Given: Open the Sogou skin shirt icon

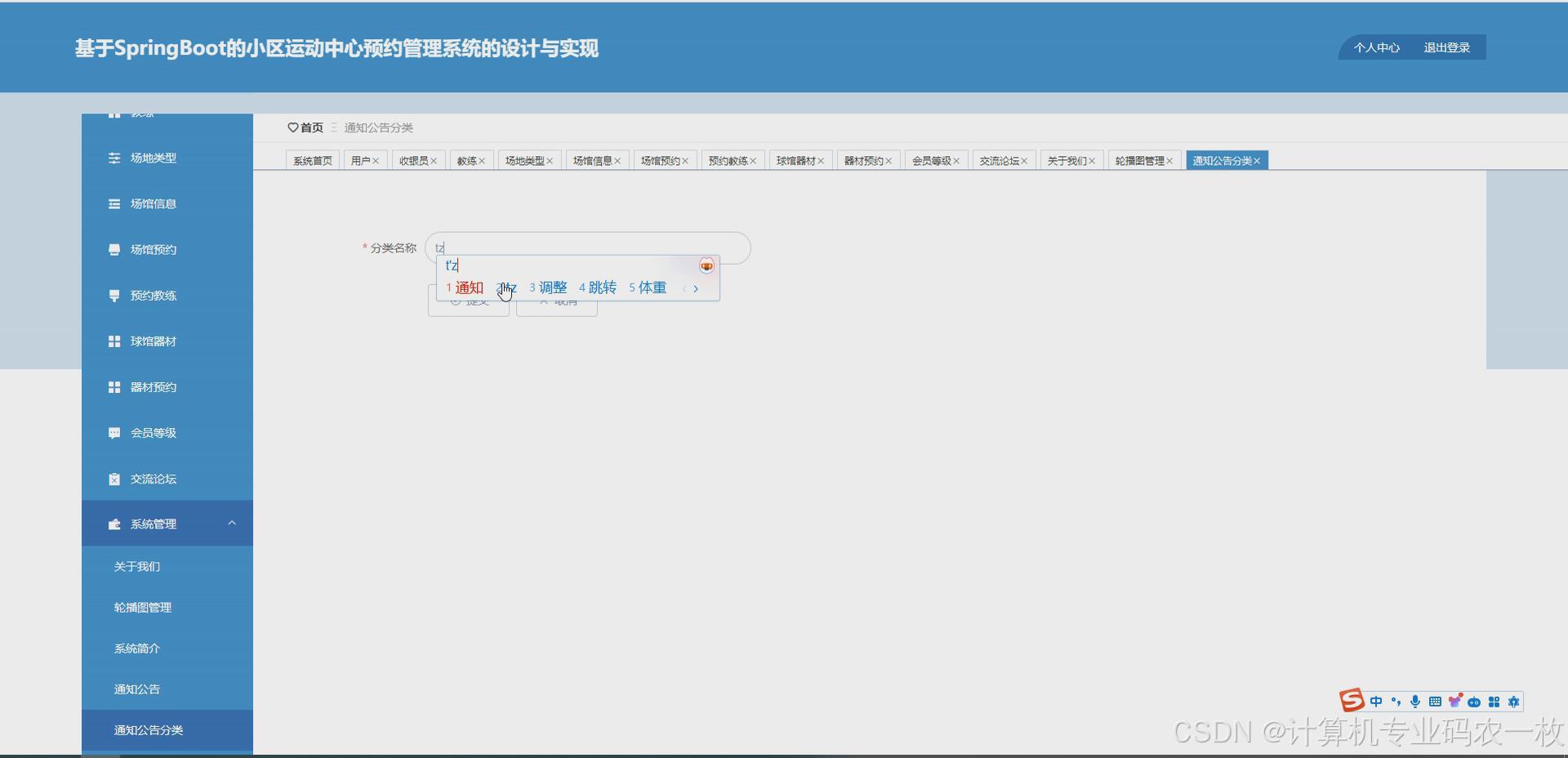Looking at the screenshot, I should pos(1454,701).
